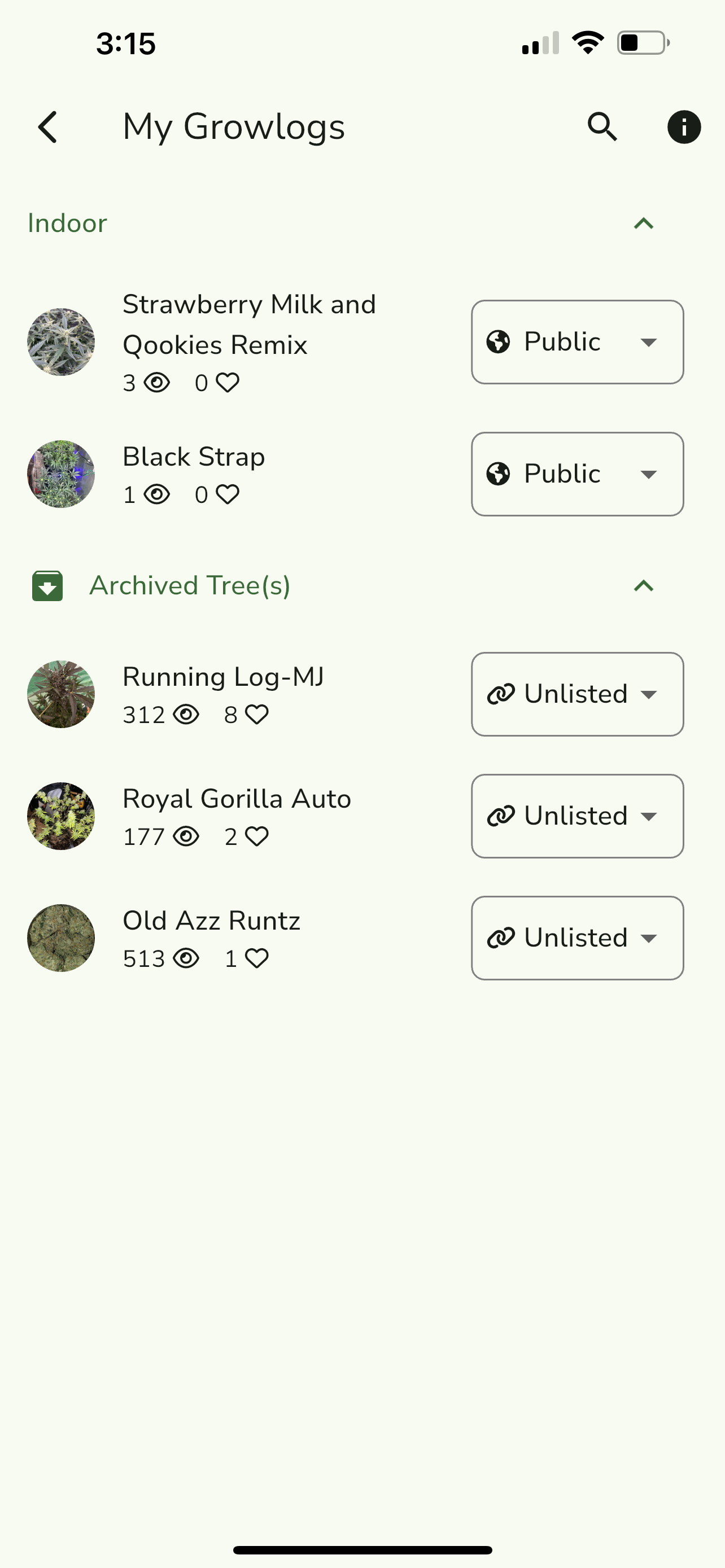Open the Black Strap growlog title
The image size is (725, 1568).
(x=194, y=457)
